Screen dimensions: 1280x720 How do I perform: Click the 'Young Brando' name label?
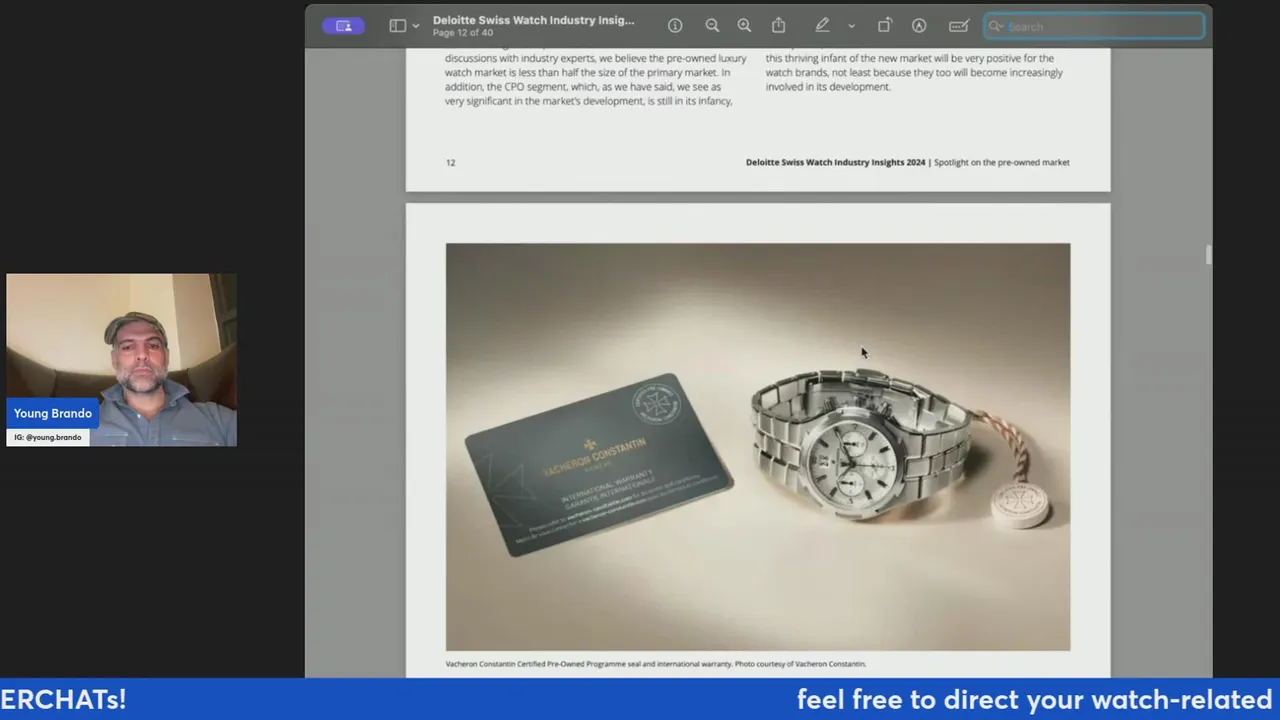(53, 414)
